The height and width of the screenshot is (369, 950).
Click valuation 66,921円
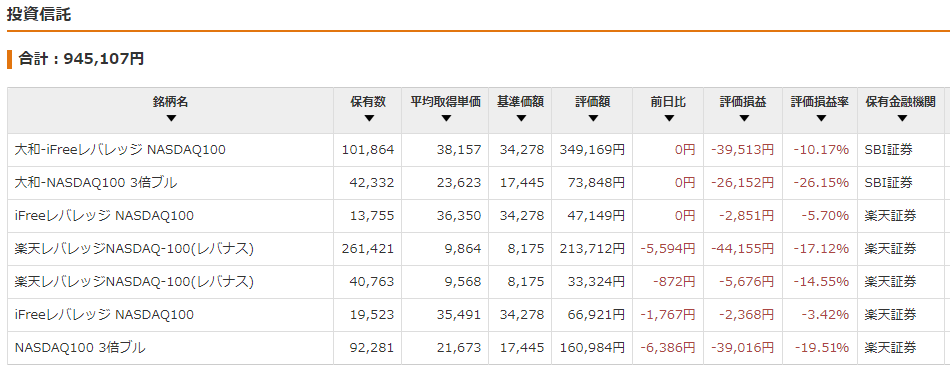(x=596, y=314)
